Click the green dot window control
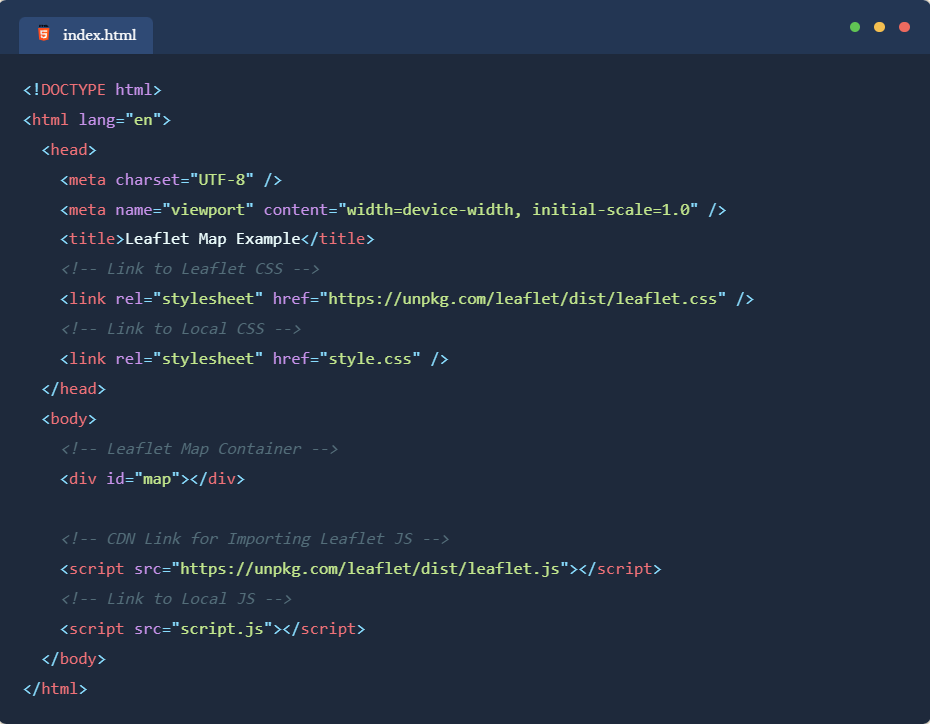 point(855,27)
